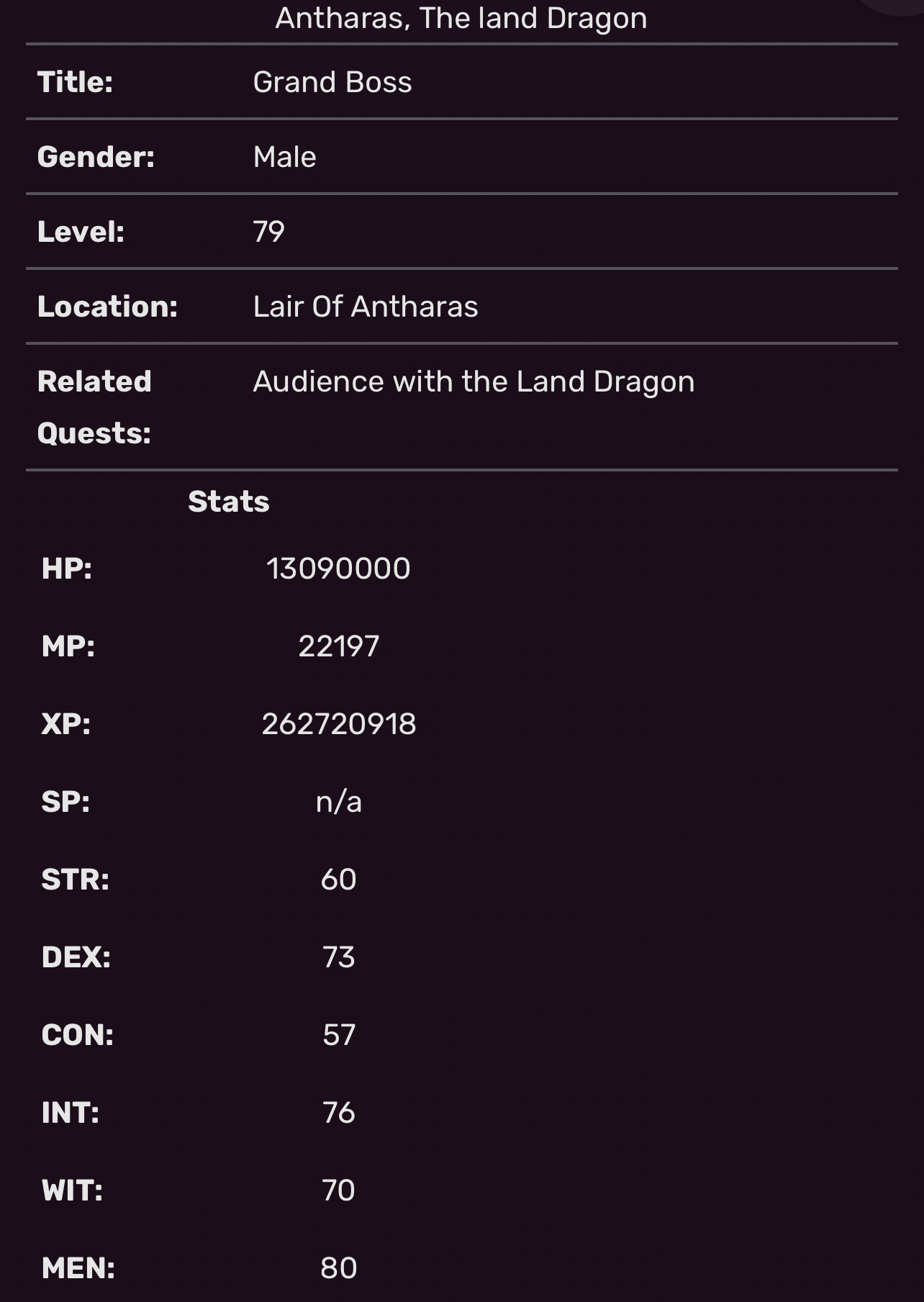Image resolution: width=924 pixels, height=1302 pixels.
Task: Click the 'Stats' section heading
Action: click(229, 502)
